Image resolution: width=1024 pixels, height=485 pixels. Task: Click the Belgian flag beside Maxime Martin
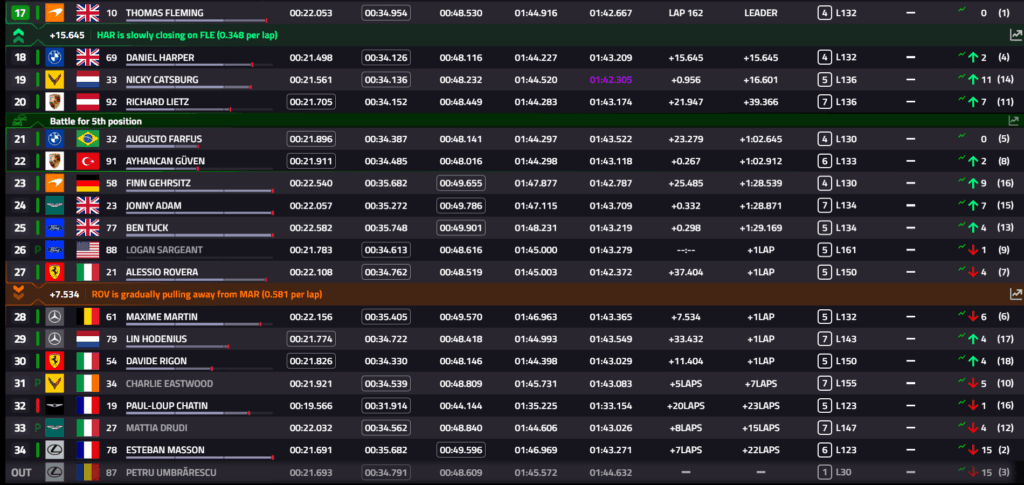tap(88, 317)
